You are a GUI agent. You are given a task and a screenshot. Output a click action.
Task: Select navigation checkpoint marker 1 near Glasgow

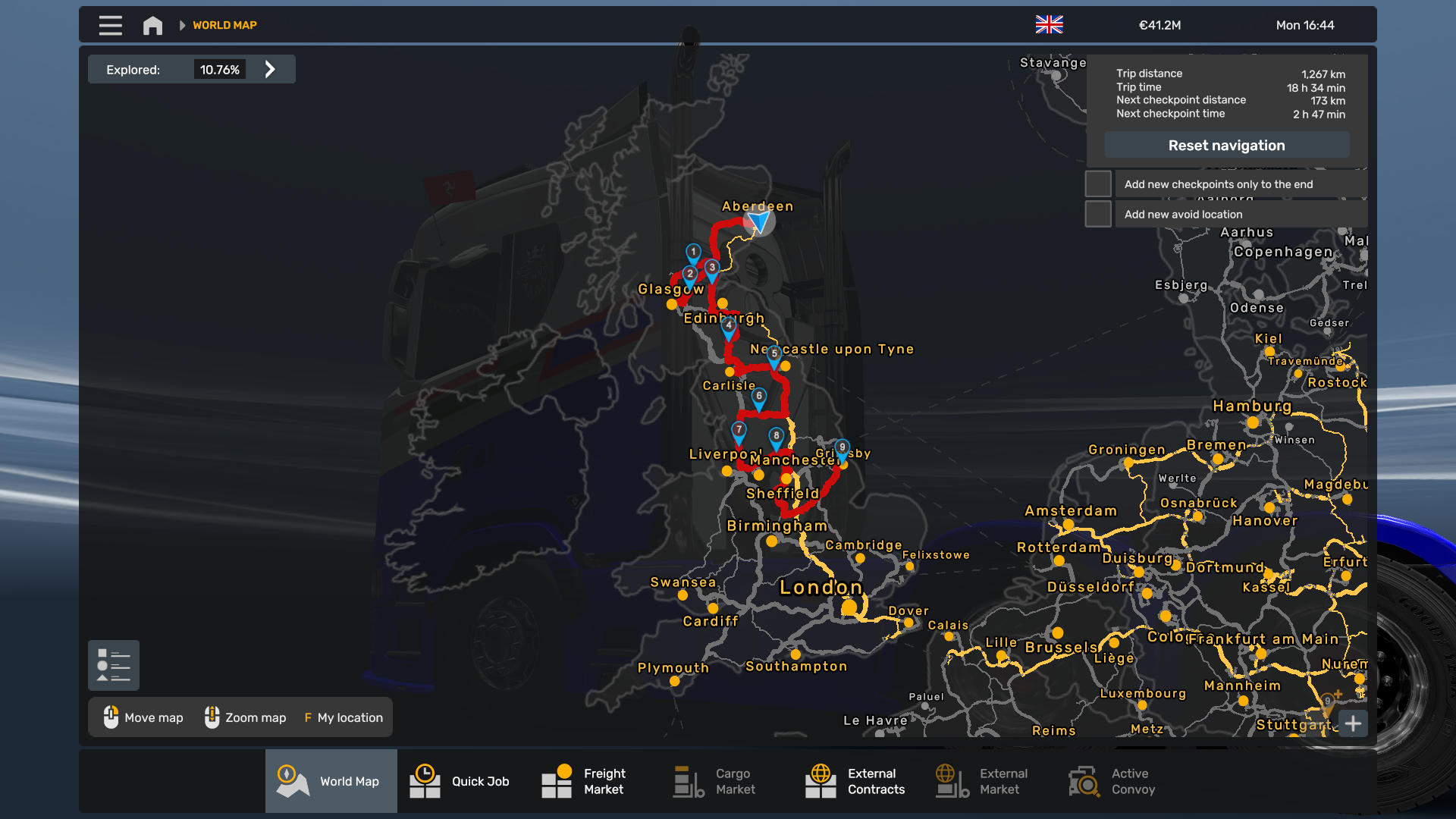pyautogui.click(x=693, y=253)
